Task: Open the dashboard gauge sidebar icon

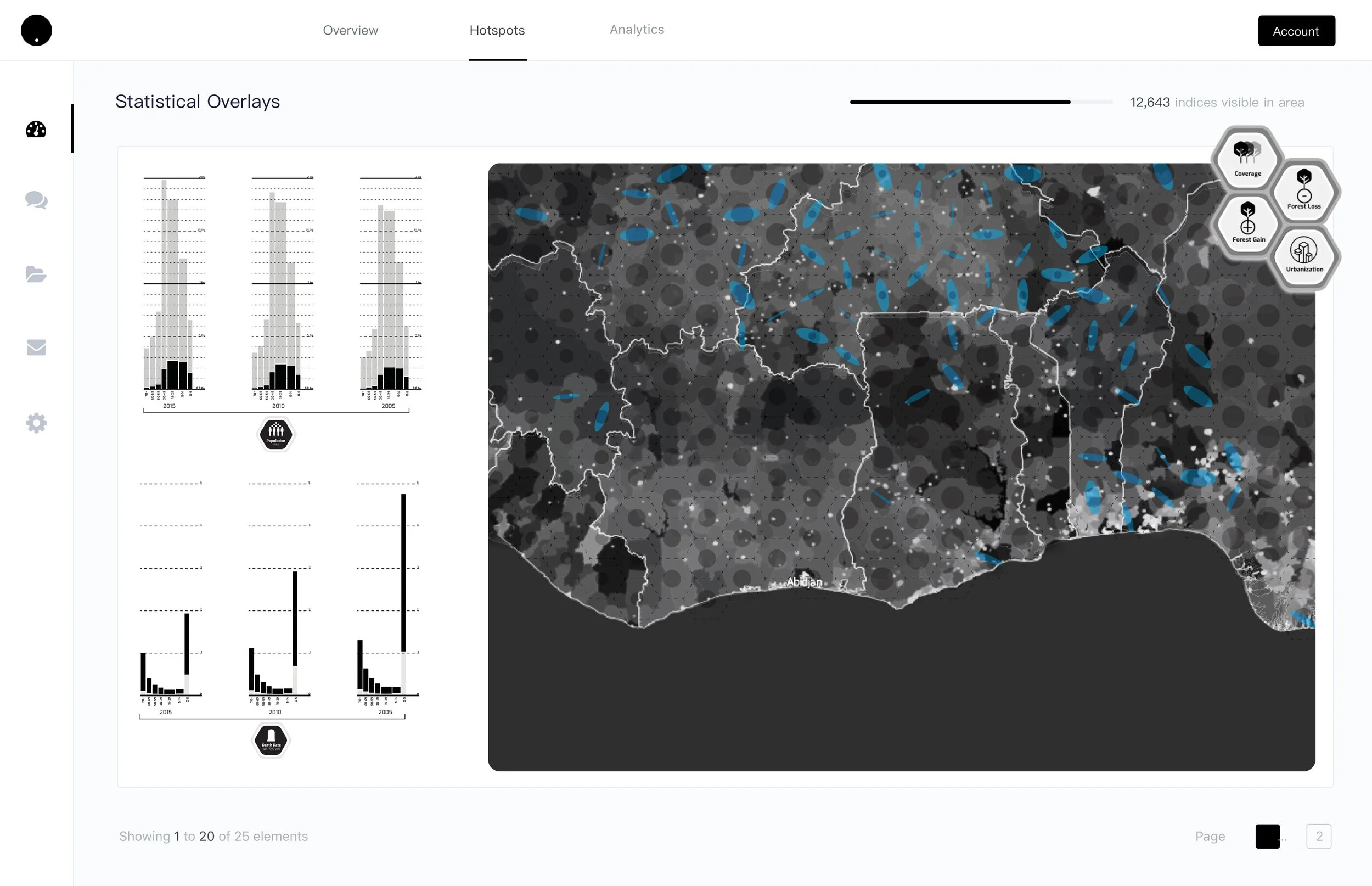Action: pyautogui.click(x=36, y=130)
